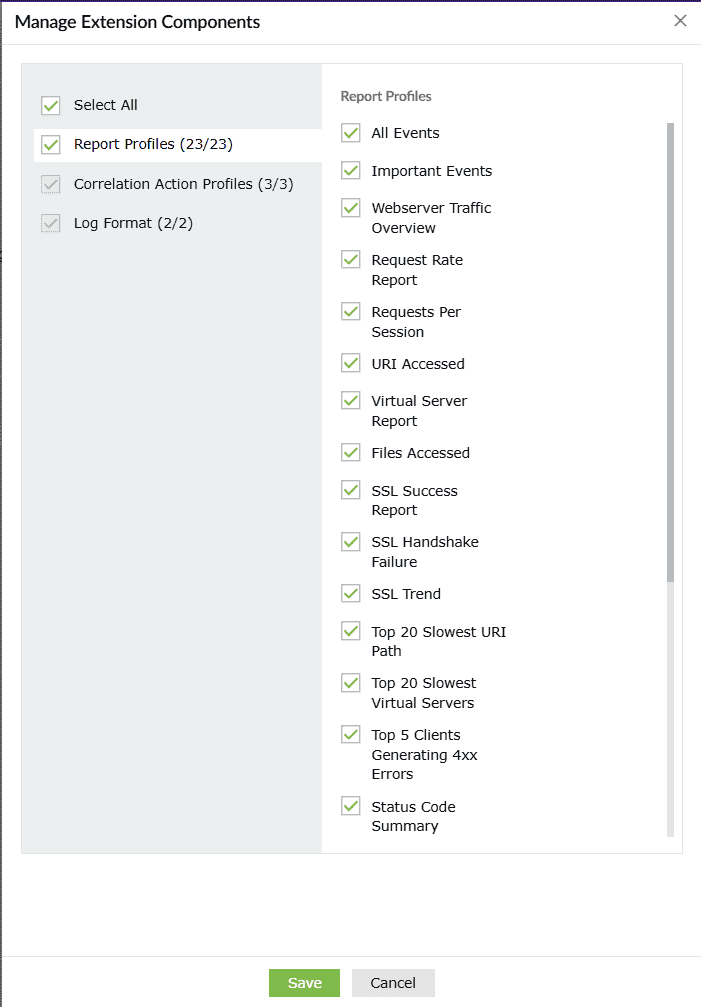Uncheck the Report Profiles category checkbox

click(x=51, y=145)
